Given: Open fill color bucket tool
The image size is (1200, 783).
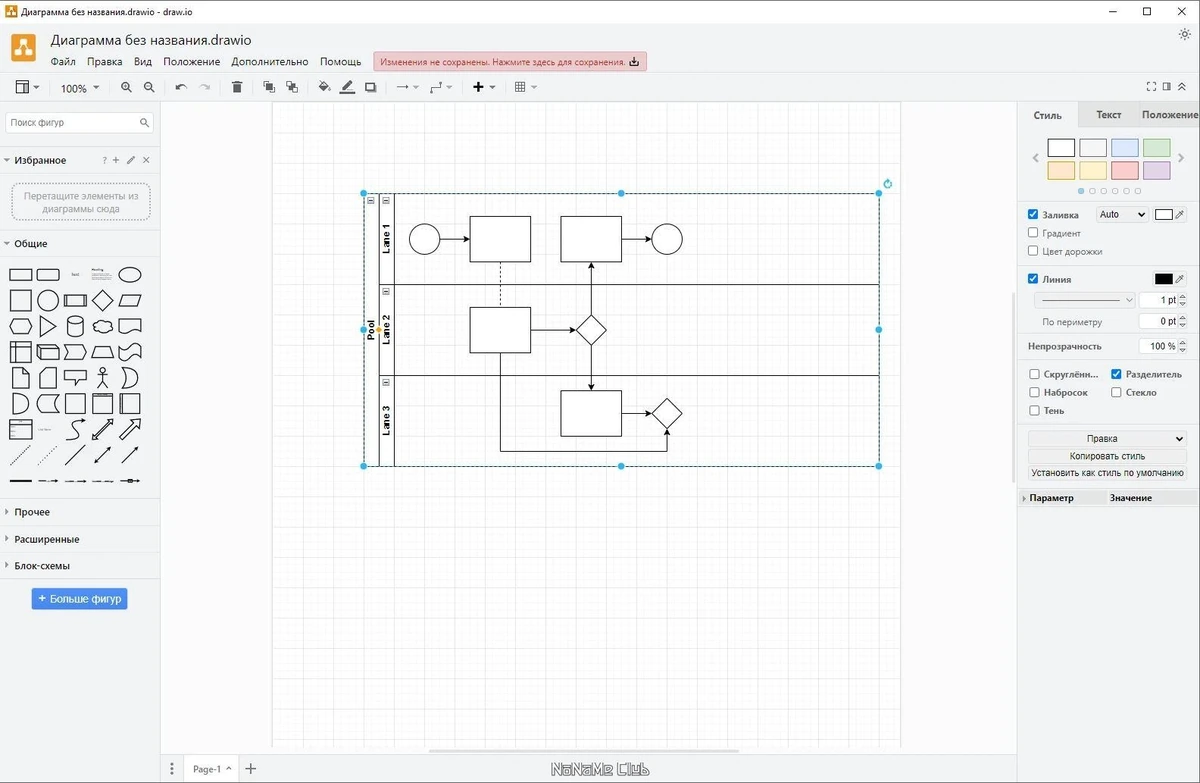Looking at the screenshot, I should pyautogui.click(x=324, y=88).
